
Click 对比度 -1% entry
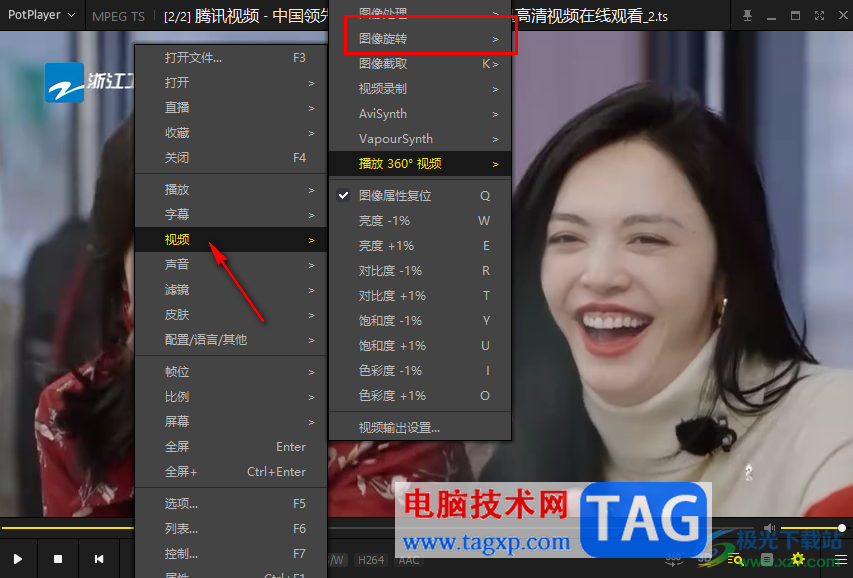coord(419,270)
